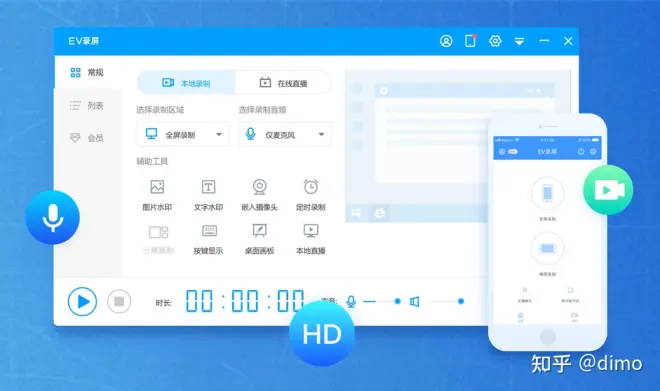Click the phone device icon with red dot
This screenshot has width=660, height=391.
(x=470, y=41)
